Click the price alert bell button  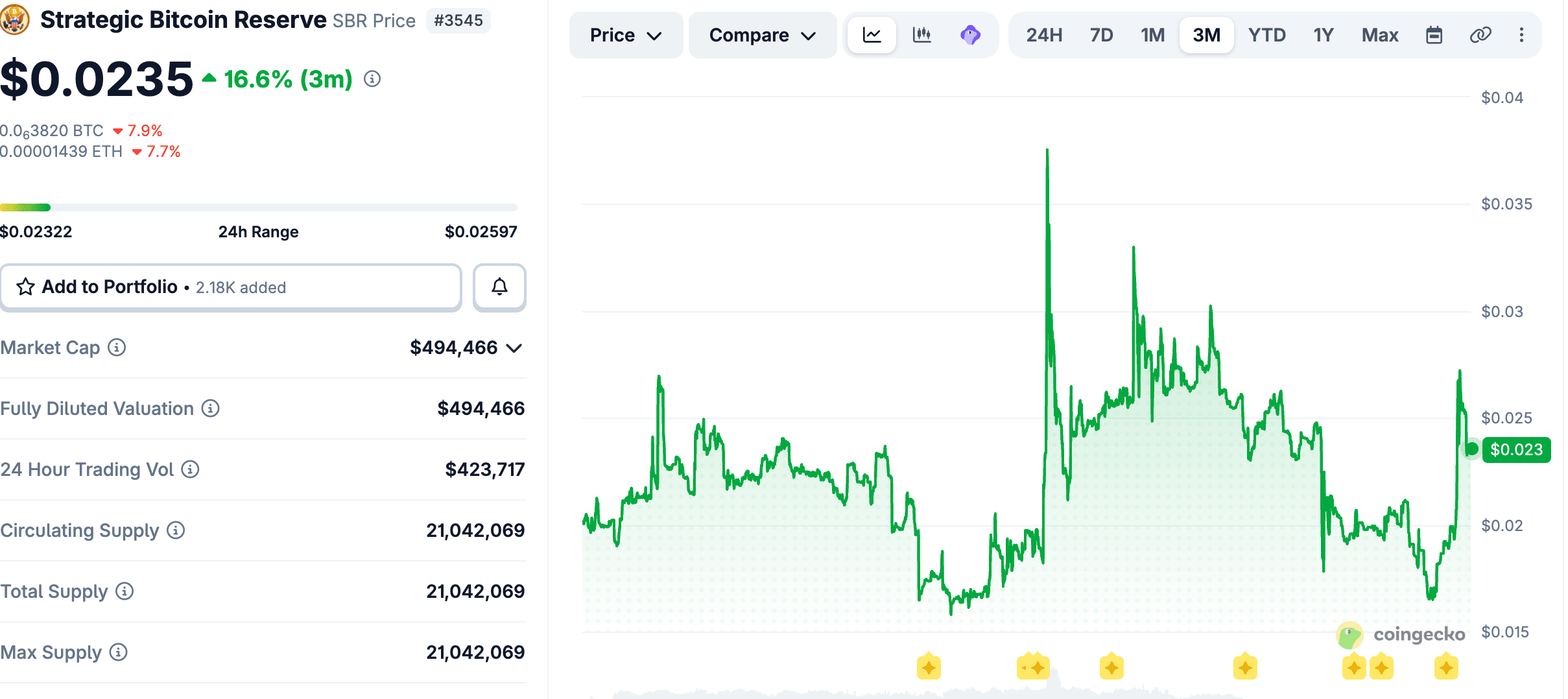pyautogui.click(x=499, y=287)
